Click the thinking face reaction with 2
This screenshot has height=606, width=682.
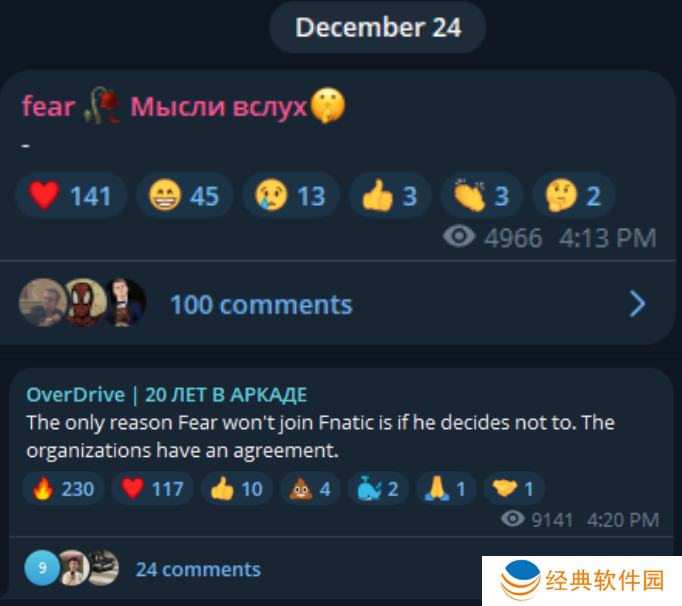[574, 195]
